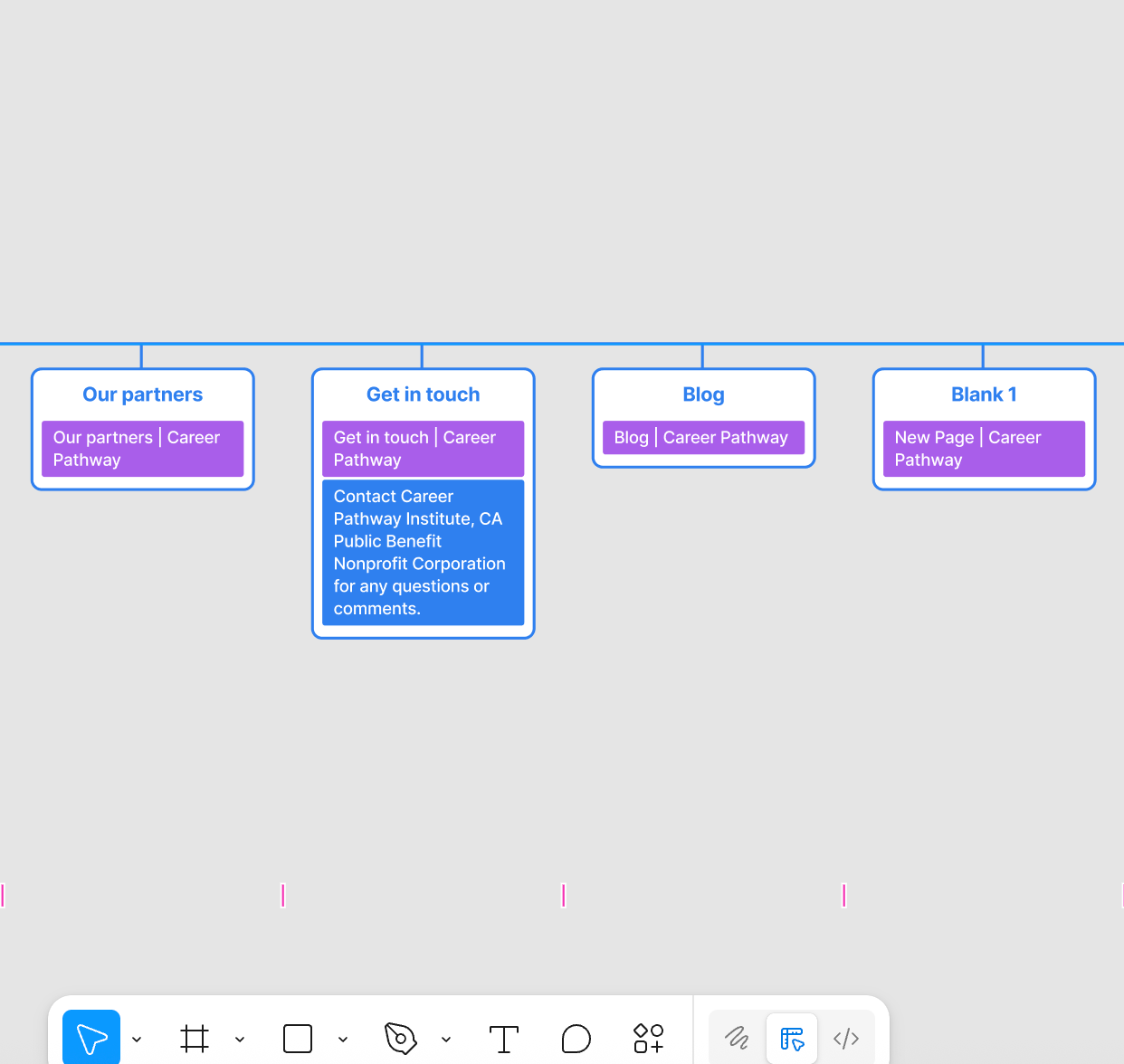Select the 'Get in touch' card title
The width and height of the screenshot is (1124, 1064).
(424, 394)
